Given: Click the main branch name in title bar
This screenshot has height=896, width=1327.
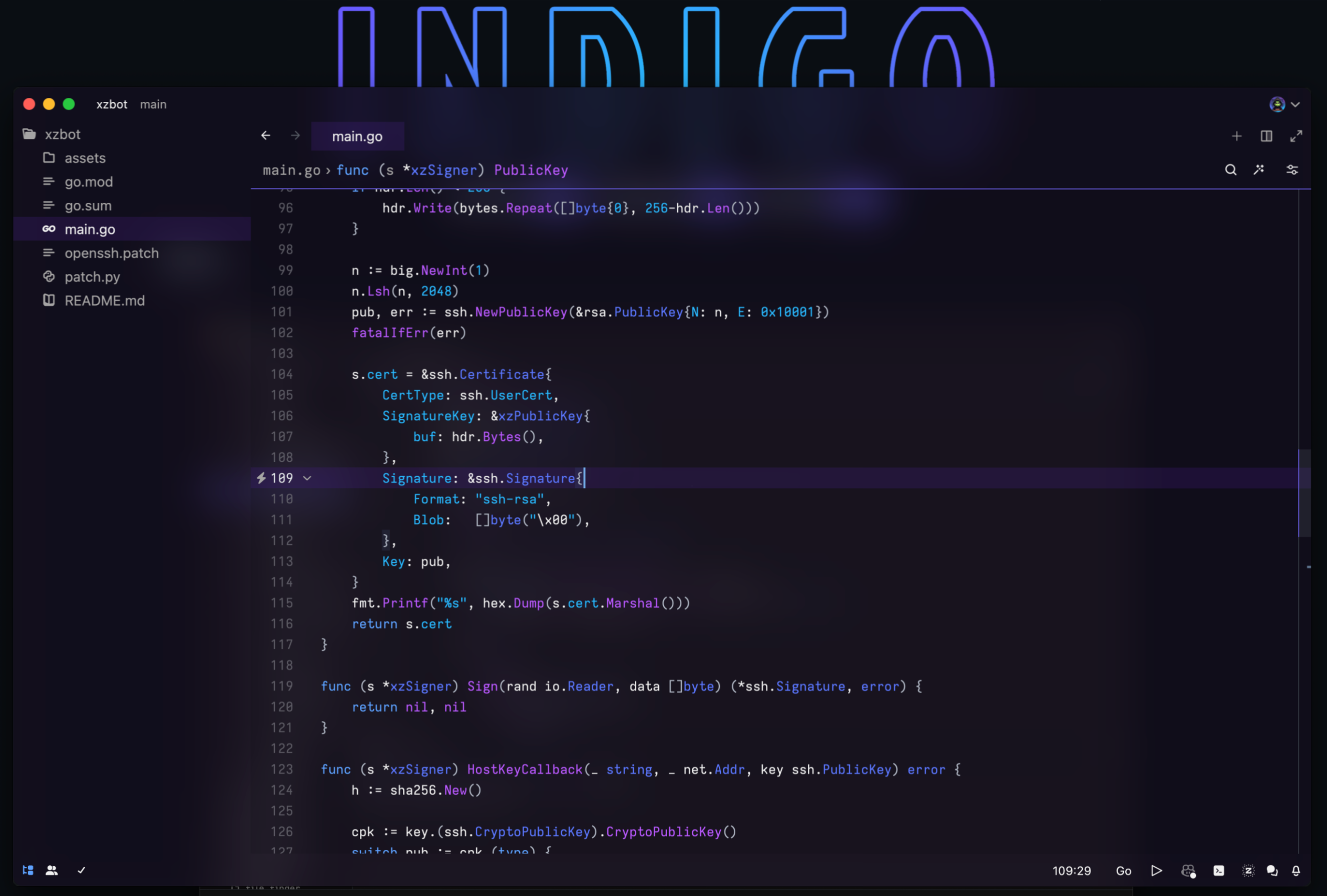Looking at the screenshot, I should 153,104.
